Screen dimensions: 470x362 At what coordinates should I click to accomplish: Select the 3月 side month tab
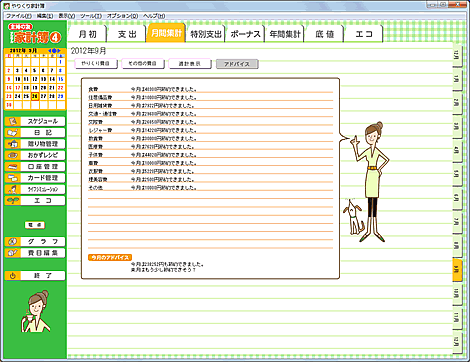click(x=457, y=127)
